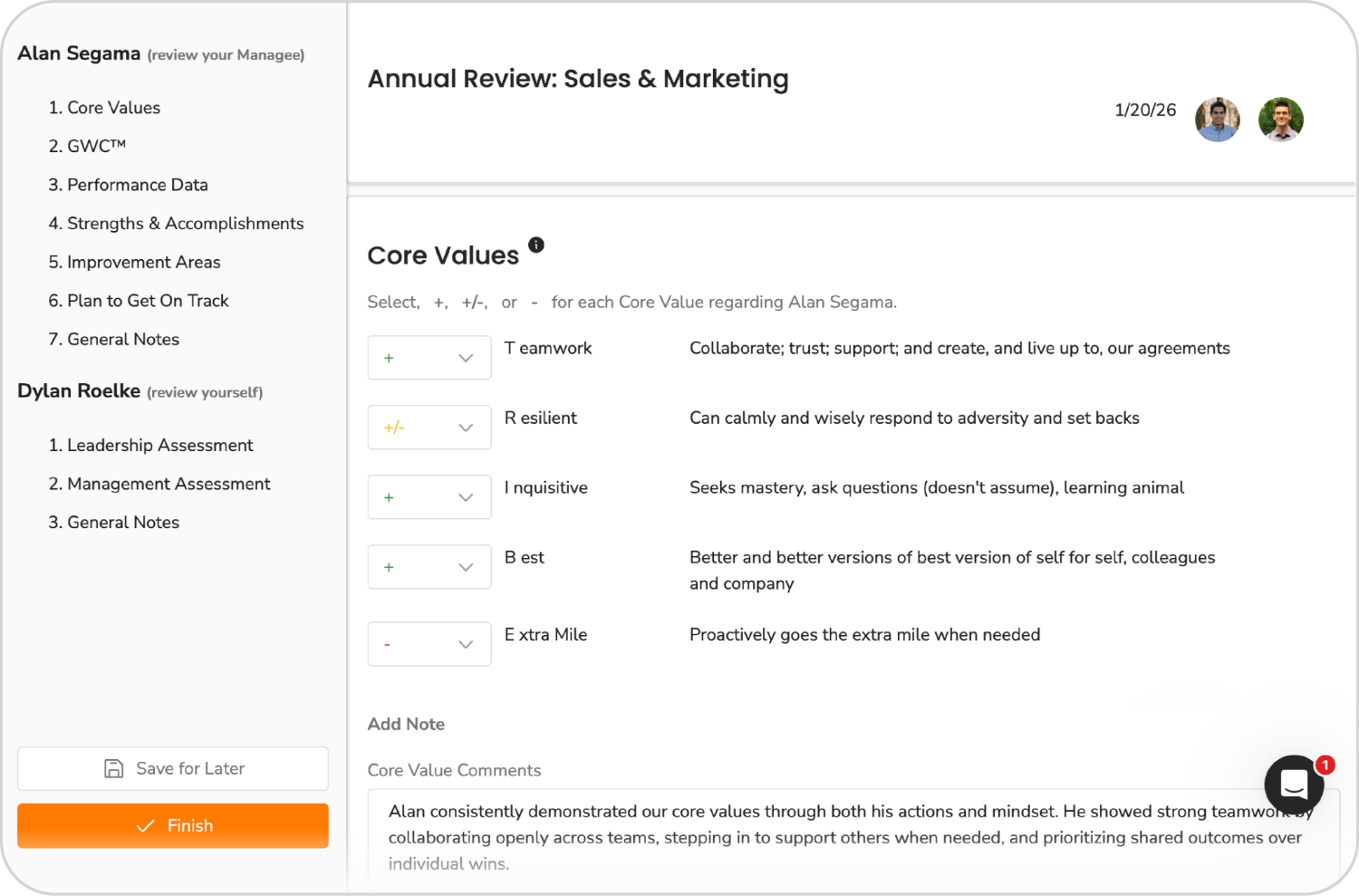Click the red notification badge on the chat bubble
The width and height of the screenshot is (1359, 896).
(1325, 765)
